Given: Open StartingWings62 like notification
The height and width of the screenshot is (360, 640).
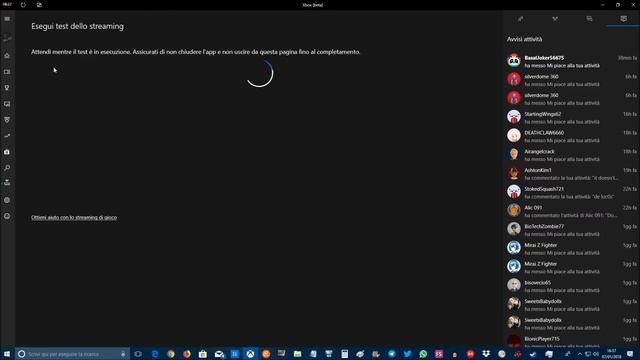Looking at the screenshot, I should pyautogui.click(x=571, y=118).
